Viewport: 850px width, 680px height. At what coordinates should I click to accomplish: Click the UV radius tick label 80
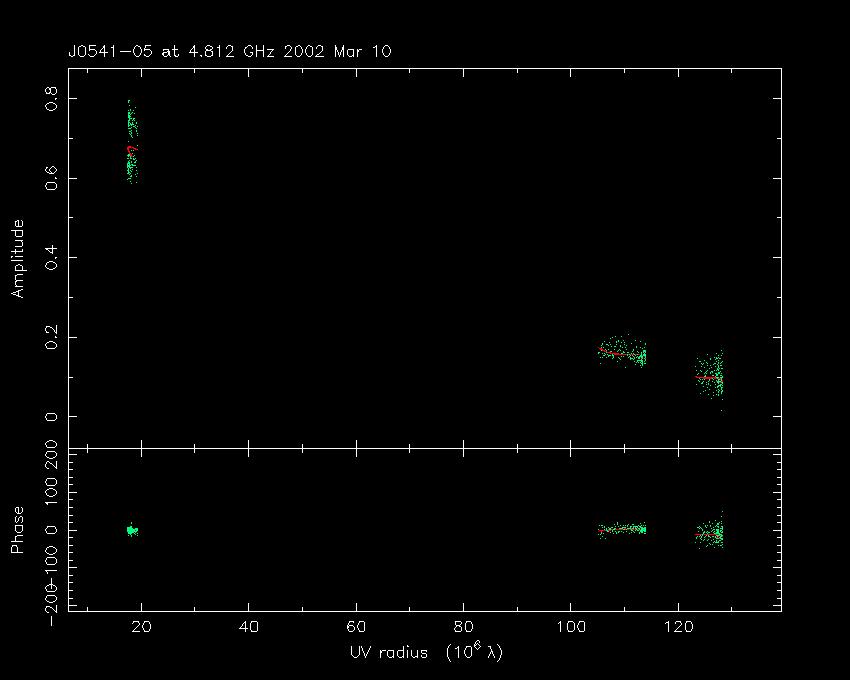coord(463,627)
